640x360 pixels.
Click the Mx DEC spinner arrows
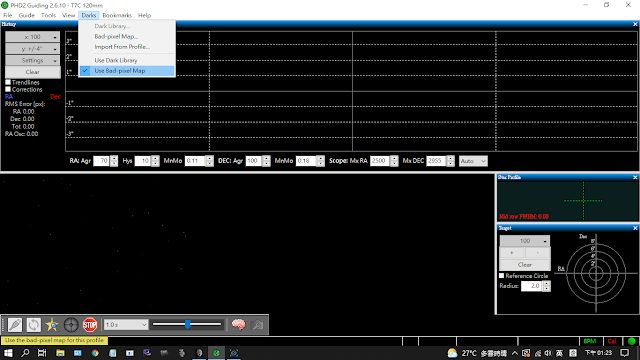pyautogui.click(x=451, y=161)
